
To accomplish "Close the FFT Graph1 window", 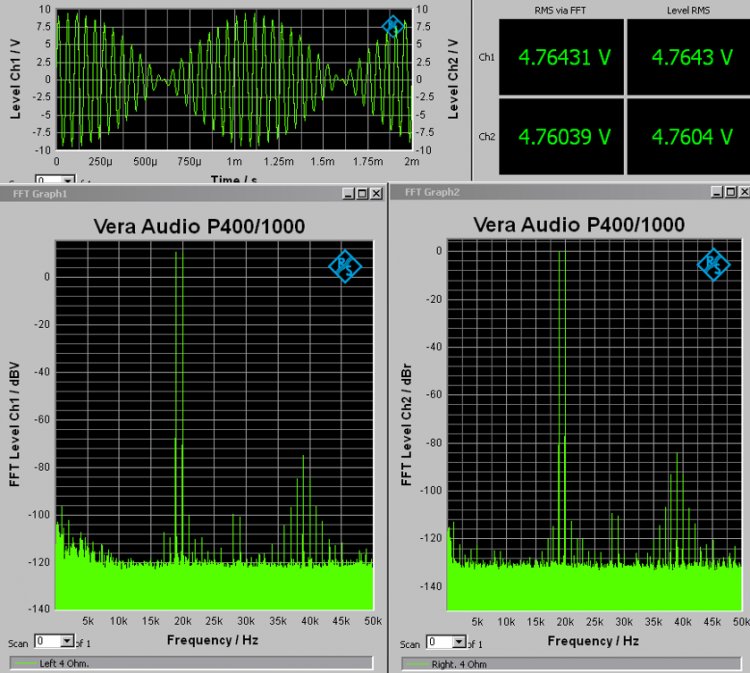I will point(376,193).
